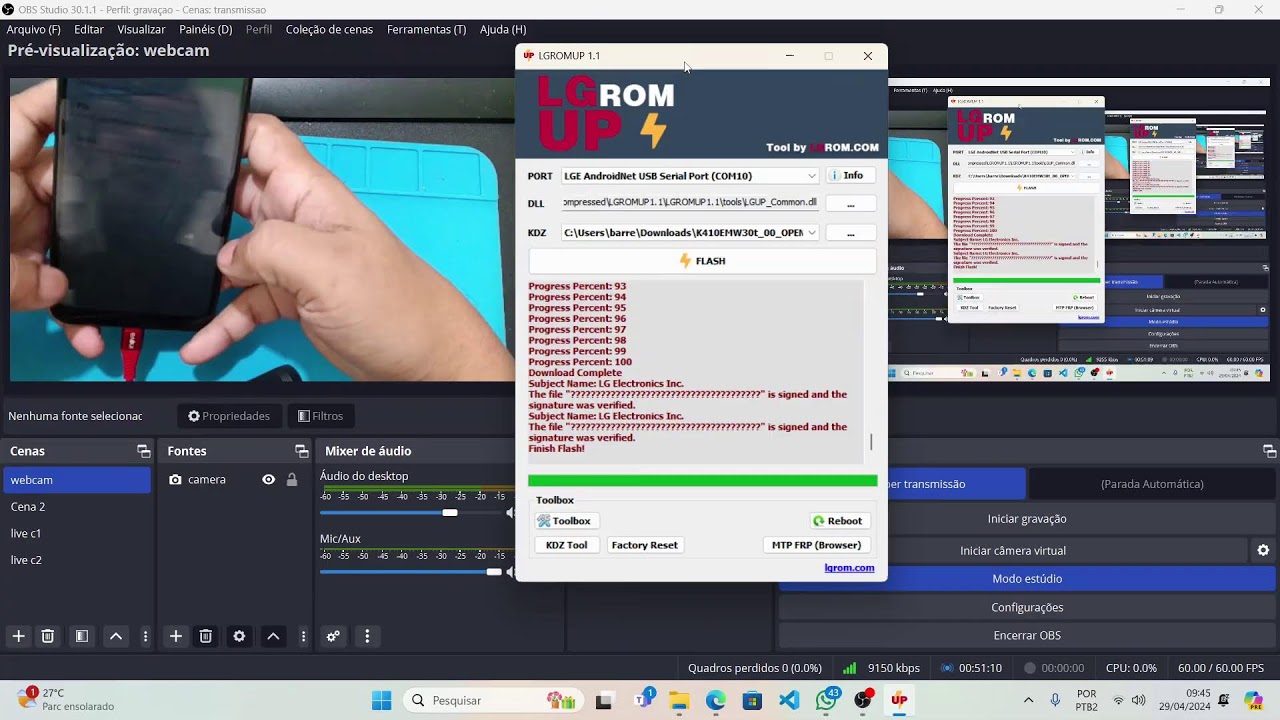Viewport: 1280px width, 720px height.
Task: Click MTP FRP (Browser) button
Action: pyautogui.click(x=817, y=545)
